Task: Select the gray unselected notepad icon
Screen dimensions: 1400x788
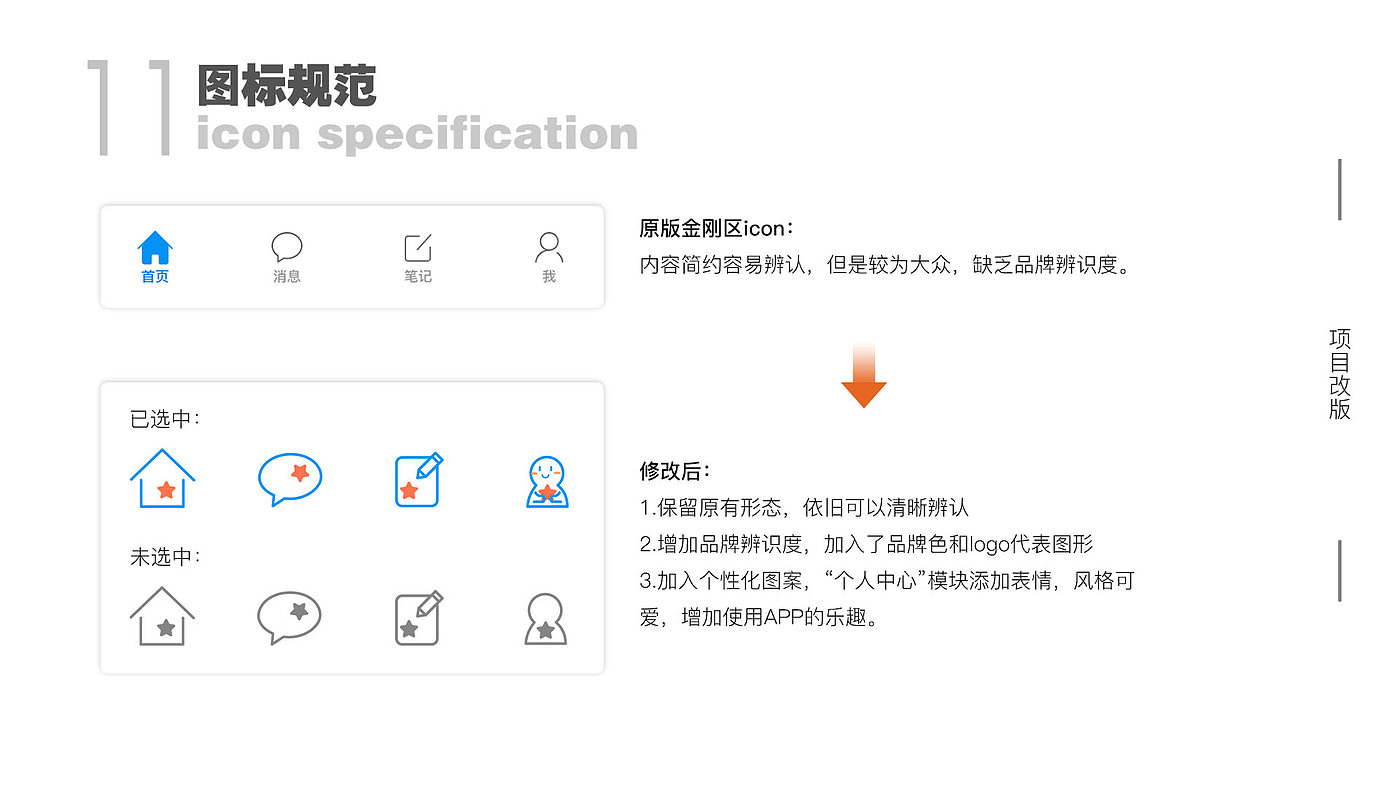Action: [419, 618]
